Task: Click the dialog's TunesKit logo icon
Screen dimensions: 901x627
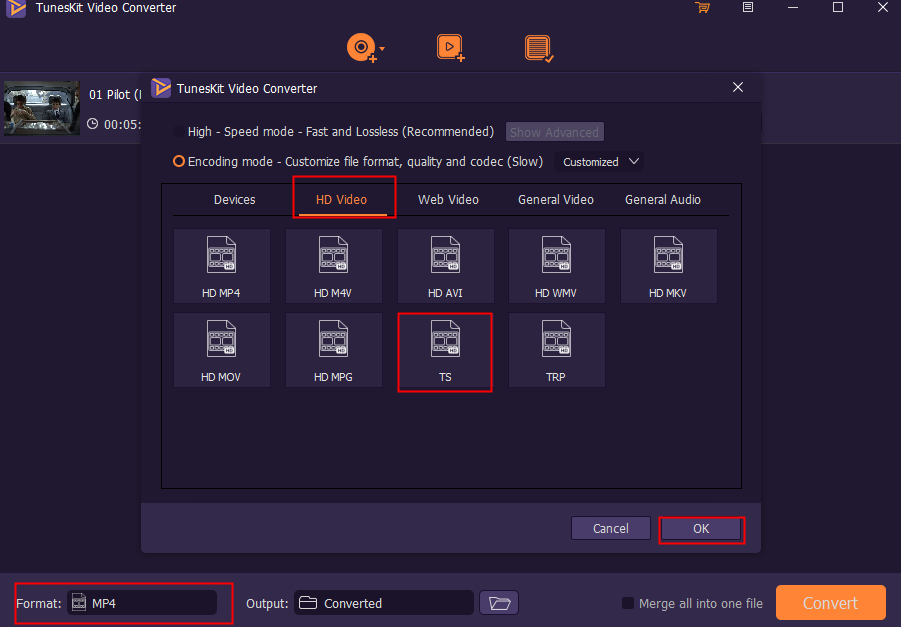Action: click(161, 88)
